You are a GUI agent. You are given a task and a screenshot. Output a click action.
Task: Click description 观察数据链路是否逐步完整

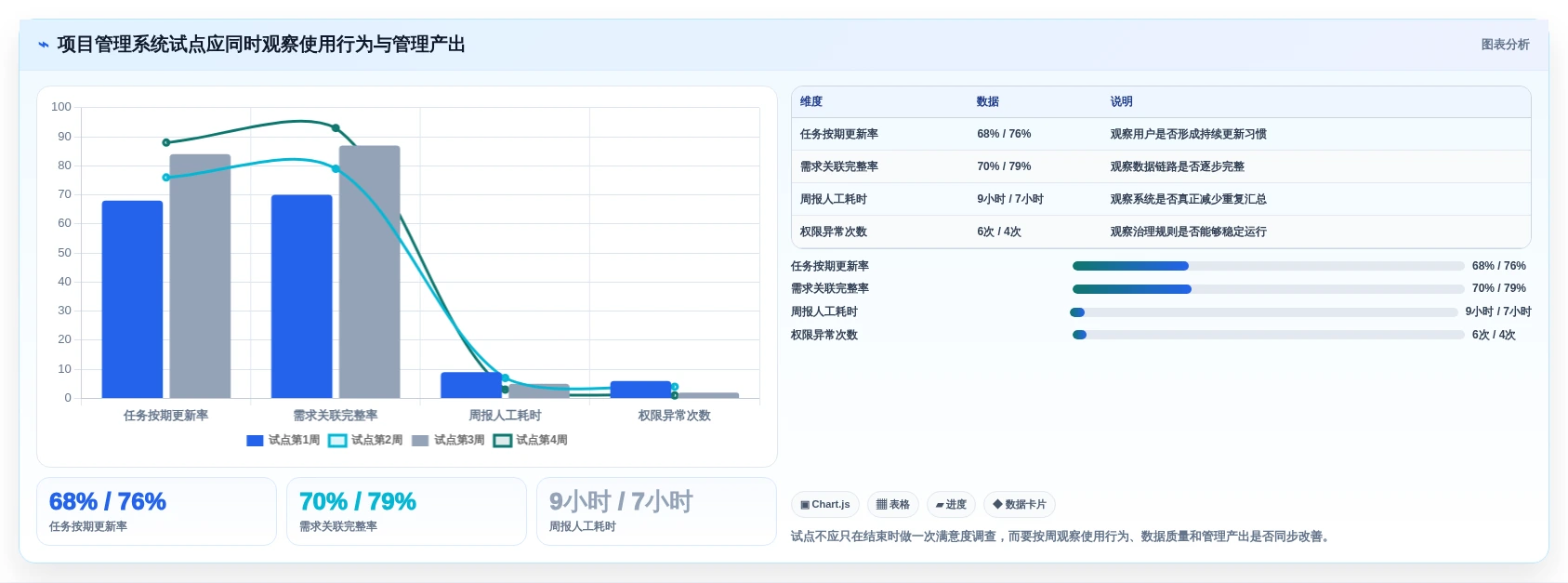point(1178,167)
